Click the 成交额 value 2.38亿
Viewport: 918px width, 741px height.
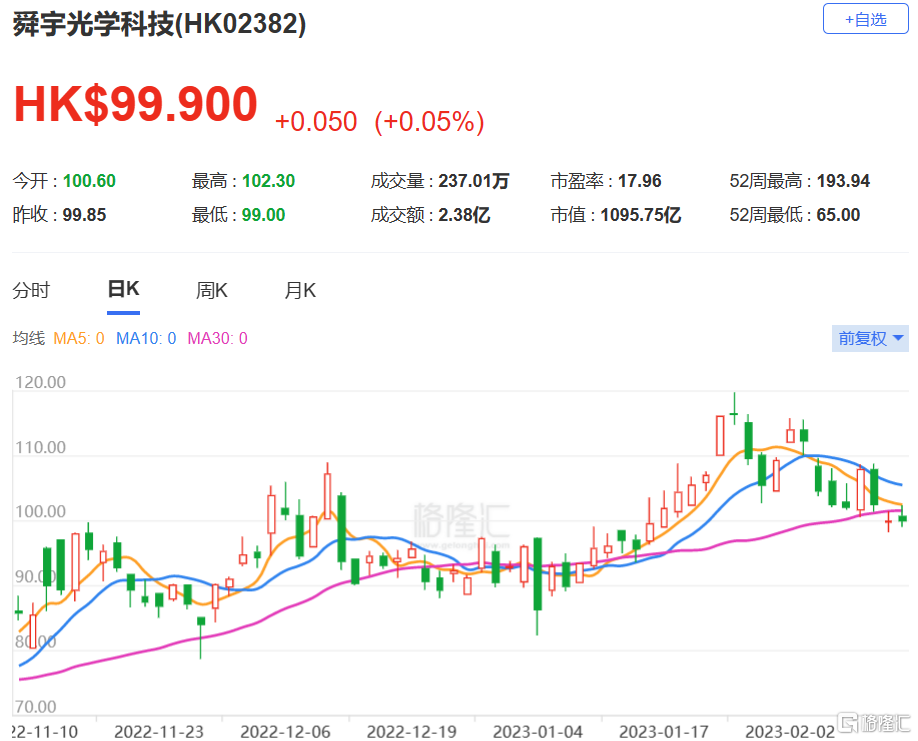(464, 215)
